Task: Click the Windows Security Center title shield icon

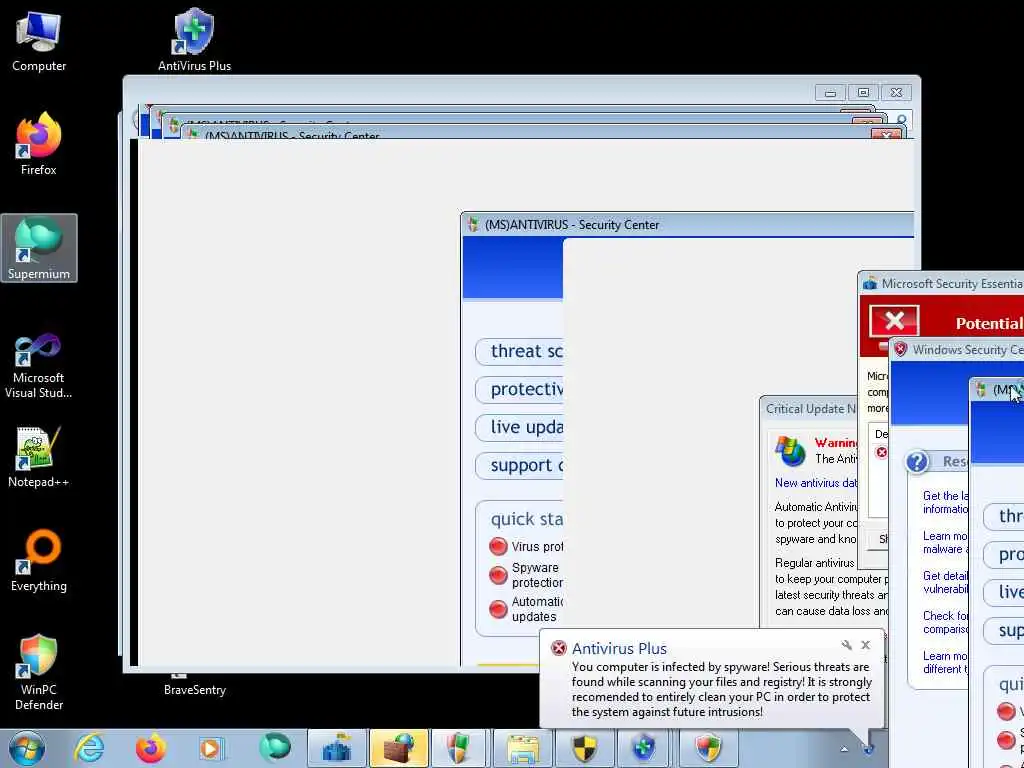Action: (901, 349)
